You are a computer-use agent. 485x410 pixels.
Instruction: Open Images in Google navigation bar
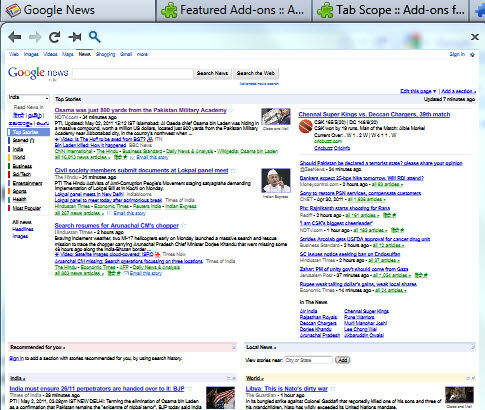pyautogui.click(x=31, y=54)
